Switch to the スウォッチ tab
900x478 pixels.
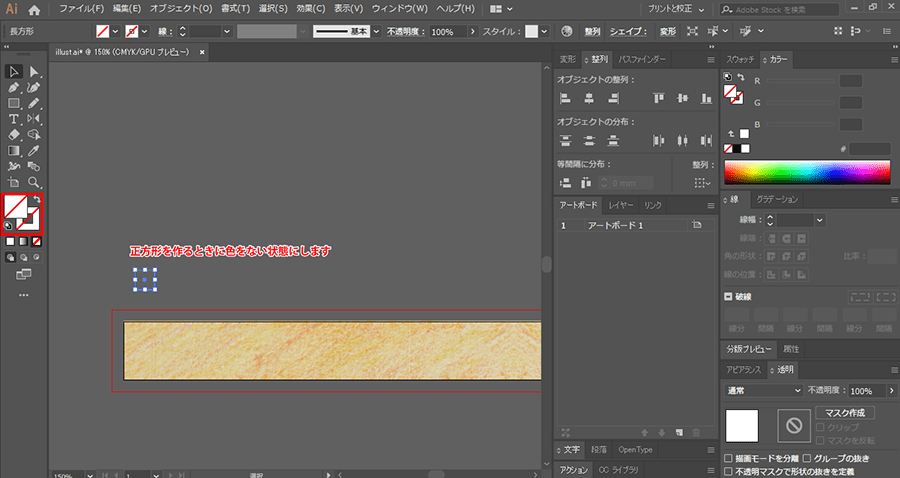tap(740, 60)
